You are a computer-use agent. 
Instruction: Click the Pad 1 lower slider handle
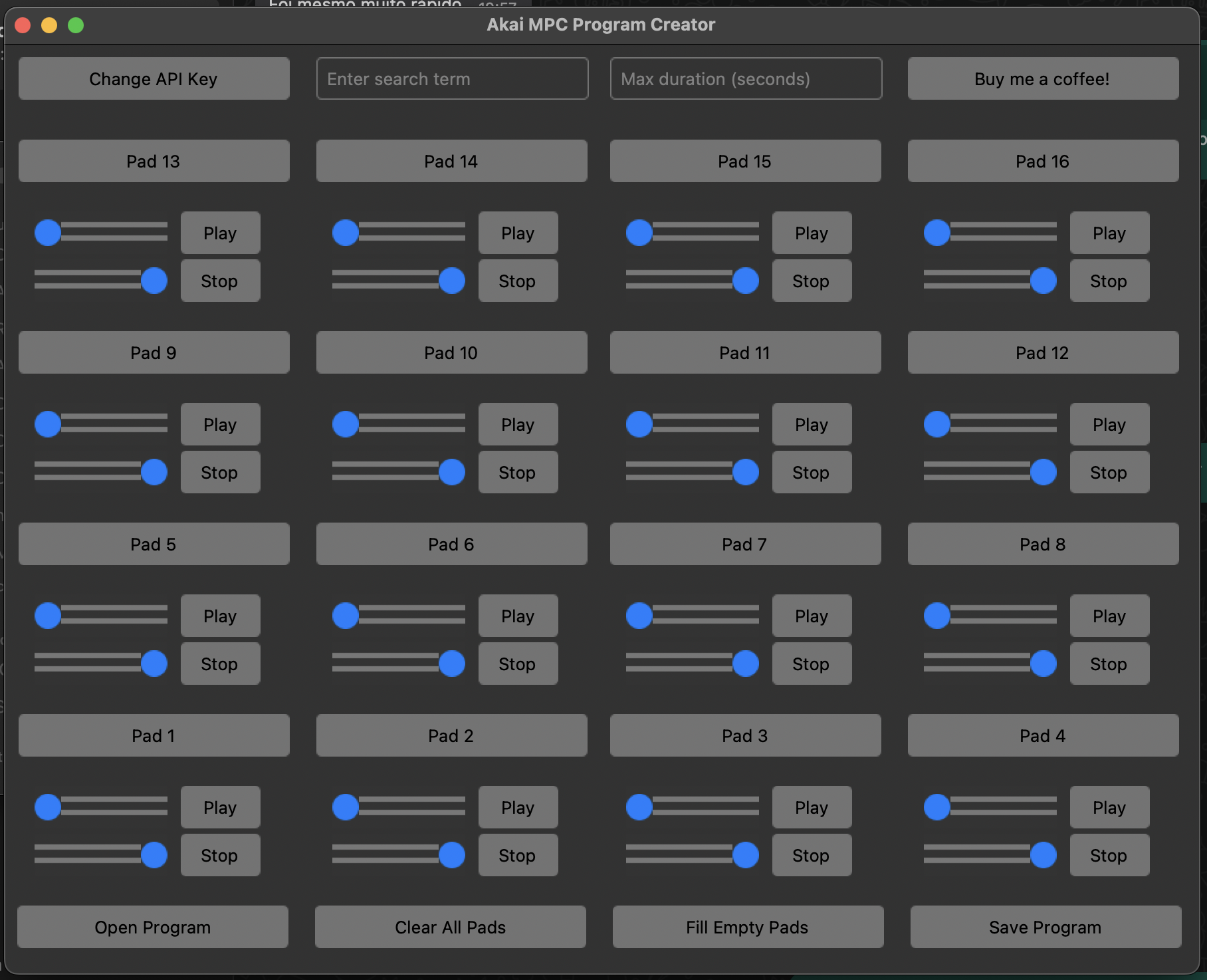154,855
